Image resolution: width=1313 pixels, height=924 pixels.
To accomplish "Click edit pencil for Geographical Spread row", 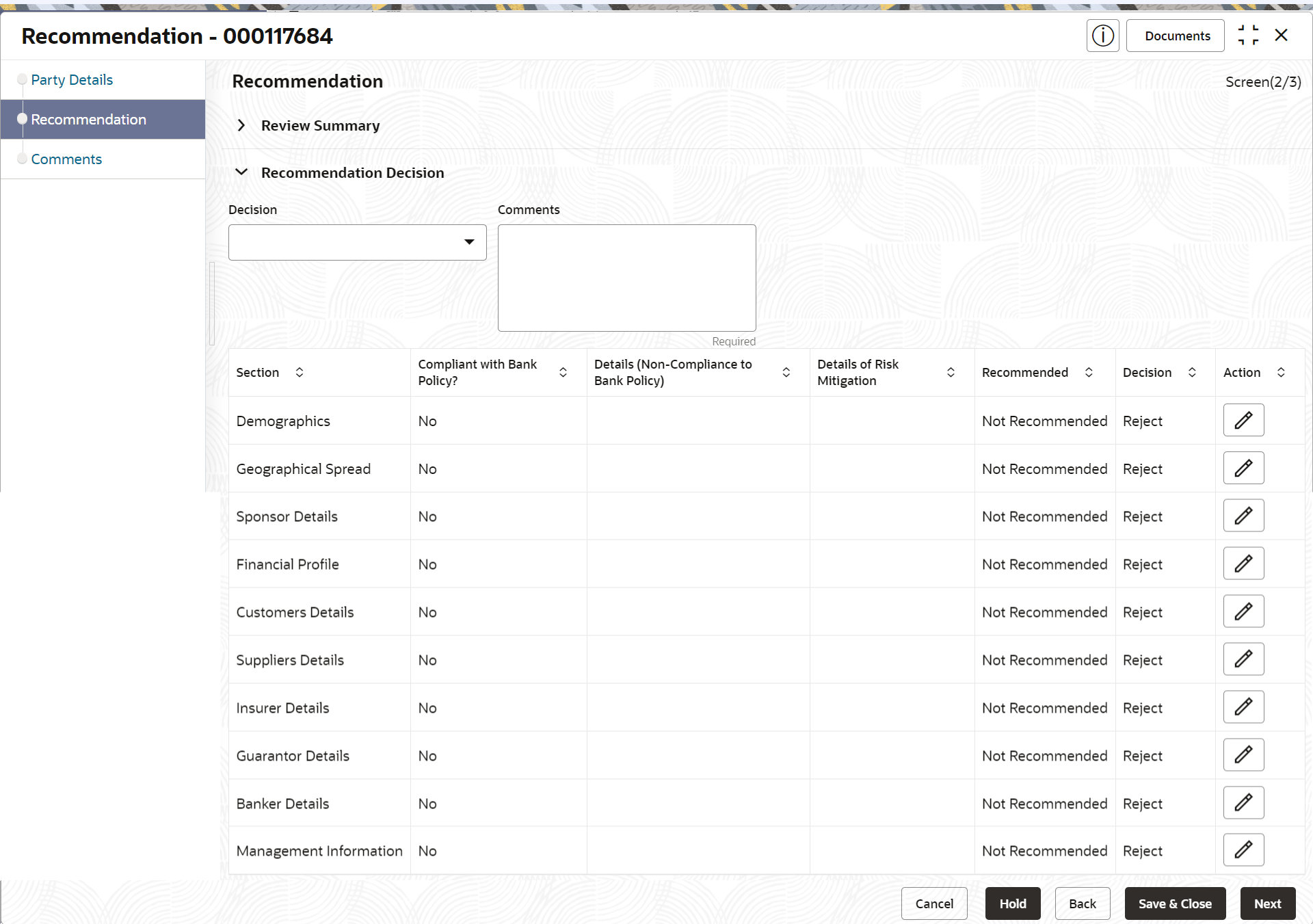I will pos(1243,468).
